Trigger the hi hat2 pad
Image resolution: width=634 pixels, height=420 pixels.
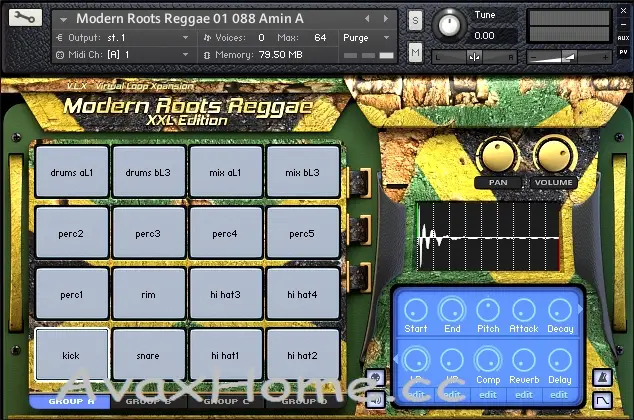coord(302,355)
